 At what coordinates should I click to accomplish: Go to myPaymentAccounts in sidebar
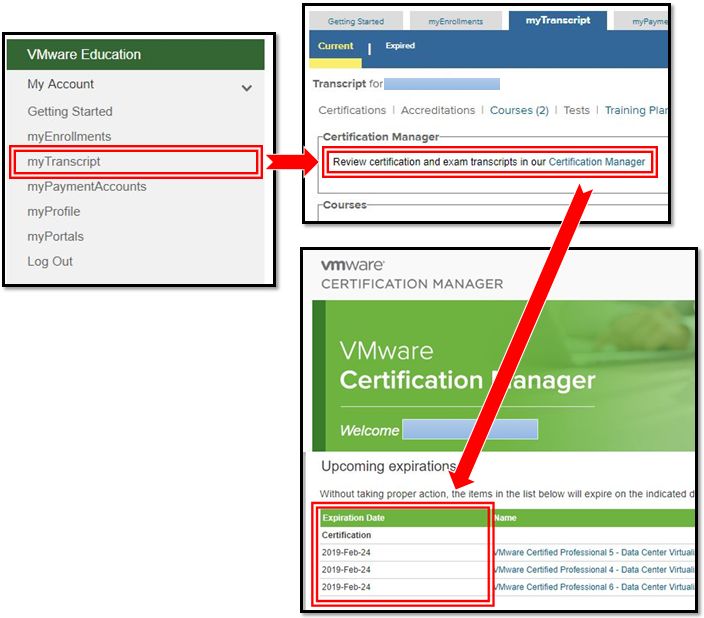pos(87,186)
